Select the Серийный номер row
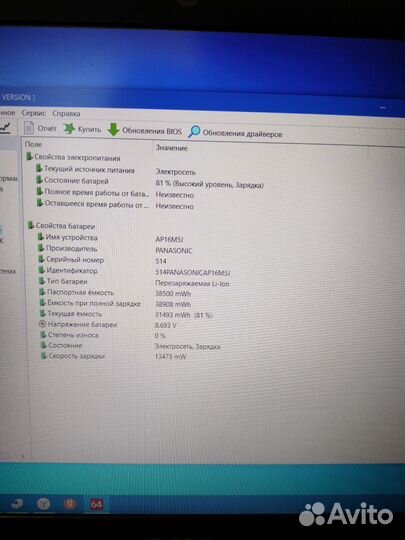Viewport: 405px width, 540px height. [x=71, y=259]
